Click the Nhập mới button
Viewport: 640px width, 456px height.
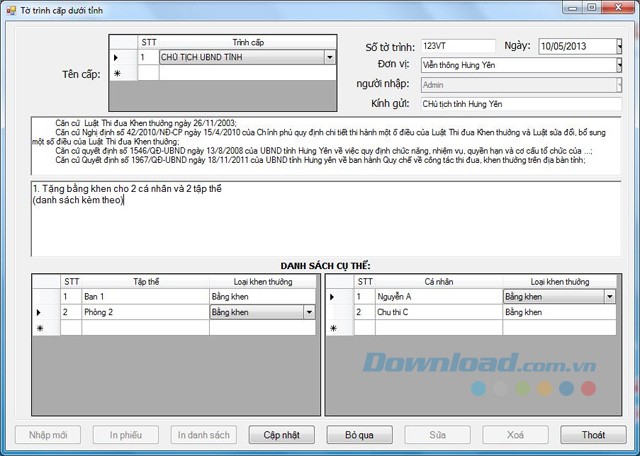(x=48, y=435)
